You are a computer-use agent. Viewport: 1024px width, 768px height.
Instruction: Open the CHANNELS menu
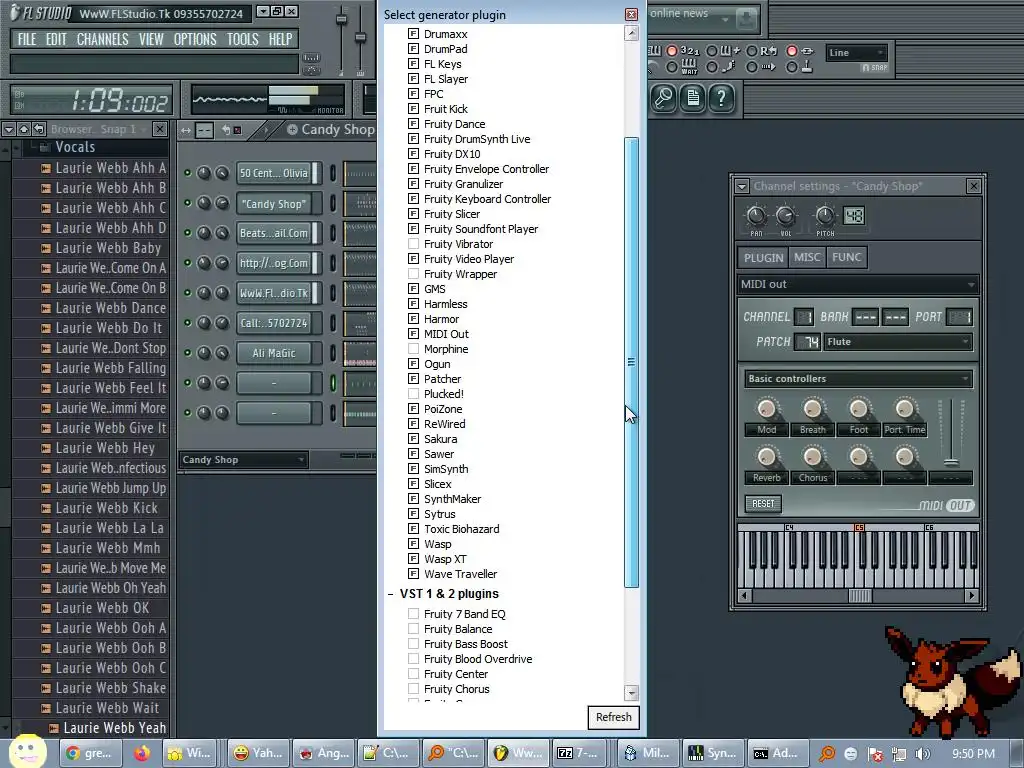click(x=103, y=39)
